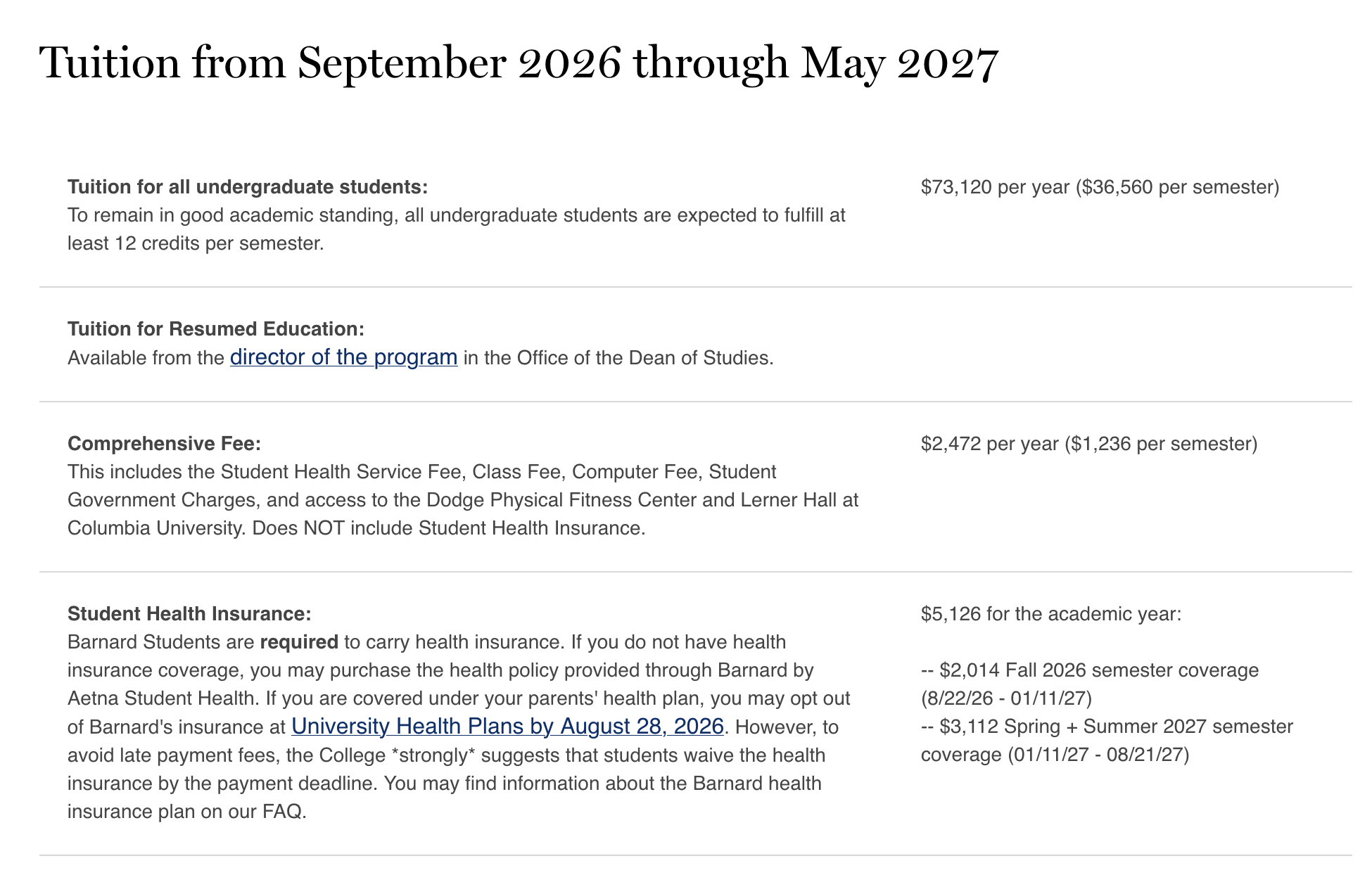Click the Comprehensive Fee heading
1372x882 pixels.
164,444
